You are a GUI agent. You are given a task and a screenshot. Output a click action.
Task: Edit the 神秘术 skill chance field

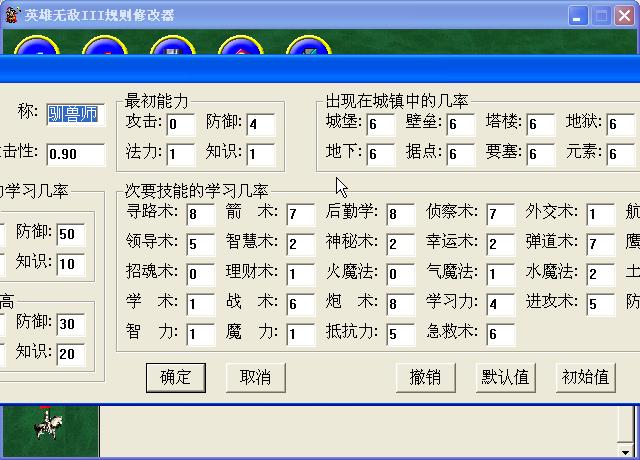(x=401, y=244)
